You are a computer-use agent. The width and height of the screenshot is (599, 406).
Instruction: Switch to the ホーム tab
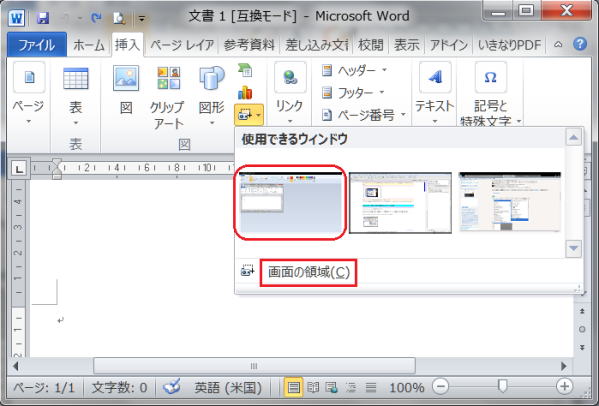pos(89,45)
